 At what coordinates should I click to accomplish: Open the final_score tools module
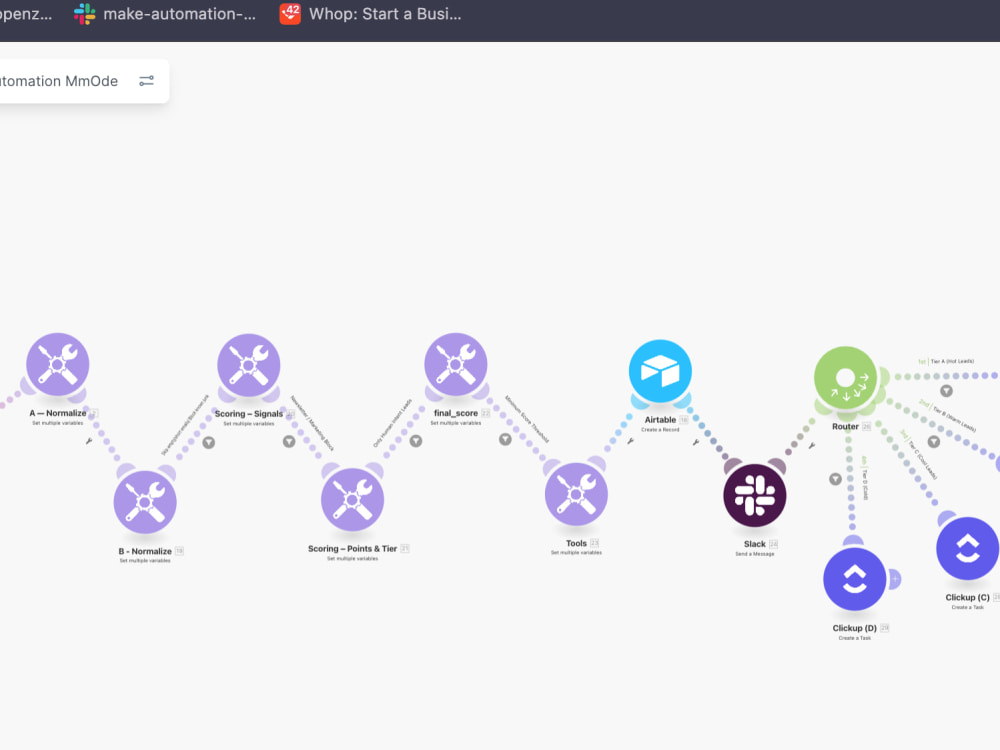point(455,364)
